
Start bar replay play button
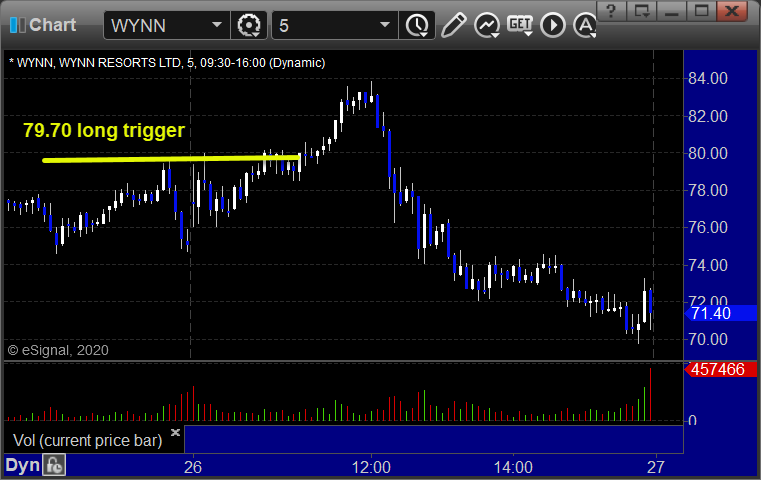[x=553, y=25]
